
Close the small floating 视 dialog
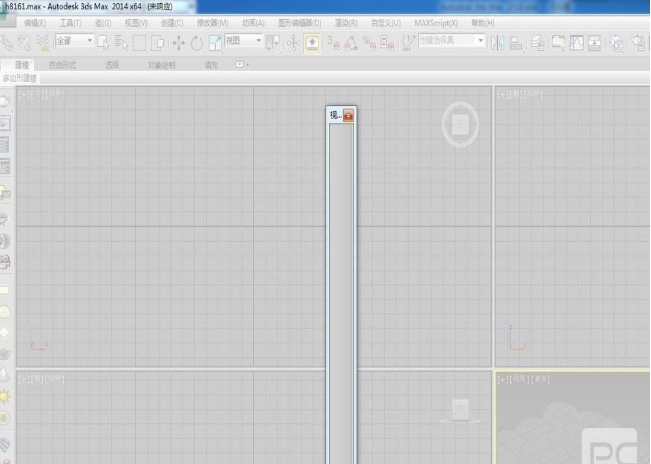click(x=348, y=115)
